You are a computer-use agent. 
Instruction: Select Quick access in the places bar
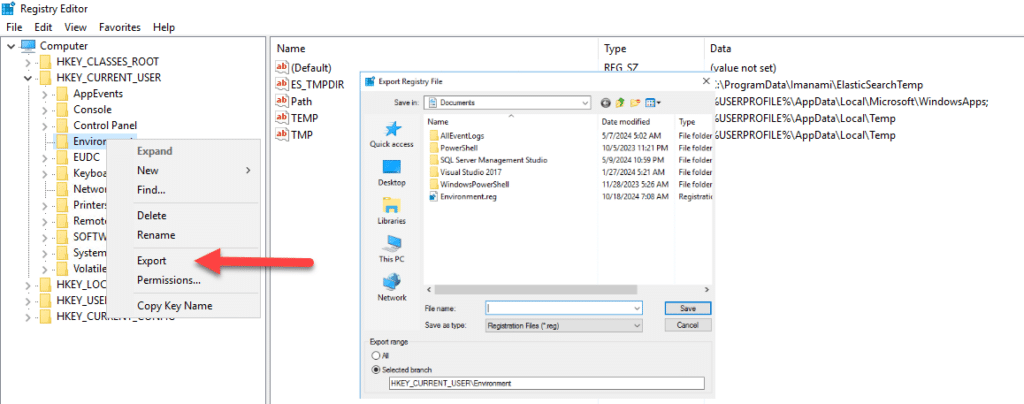pyautogui.click(x=391, y=135)
